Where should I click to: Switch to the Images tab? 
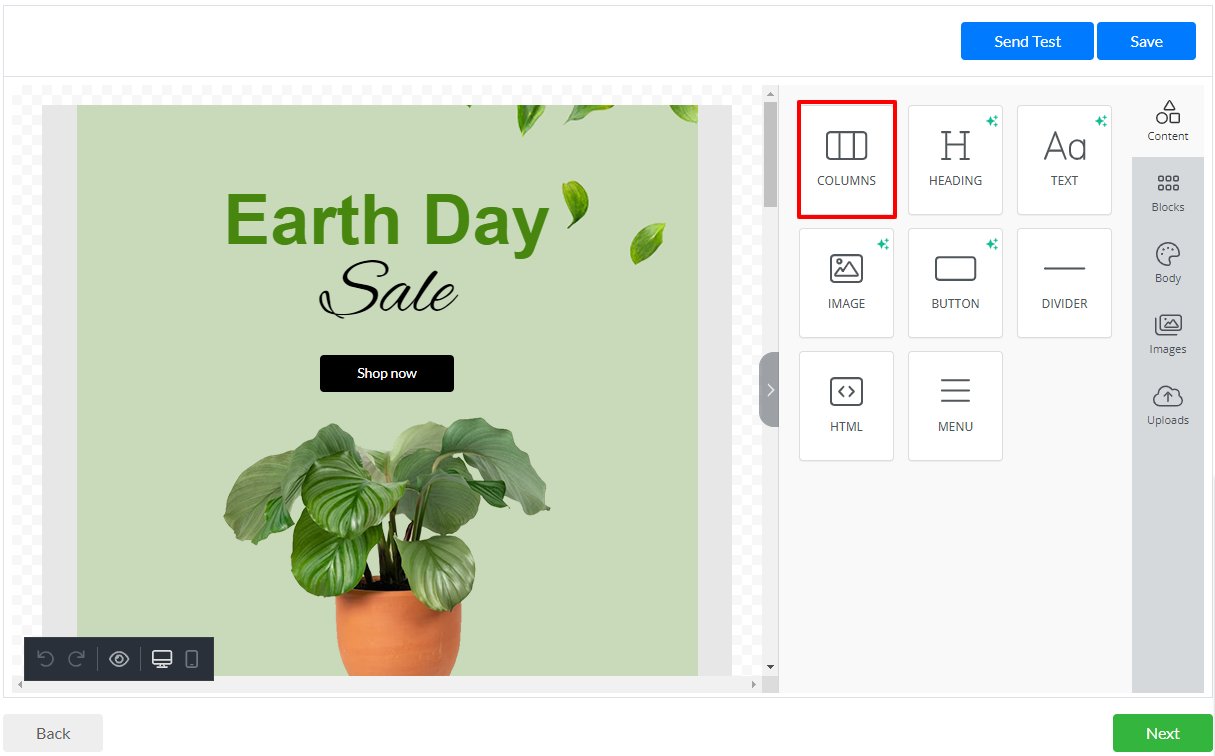pos(1167,335)
